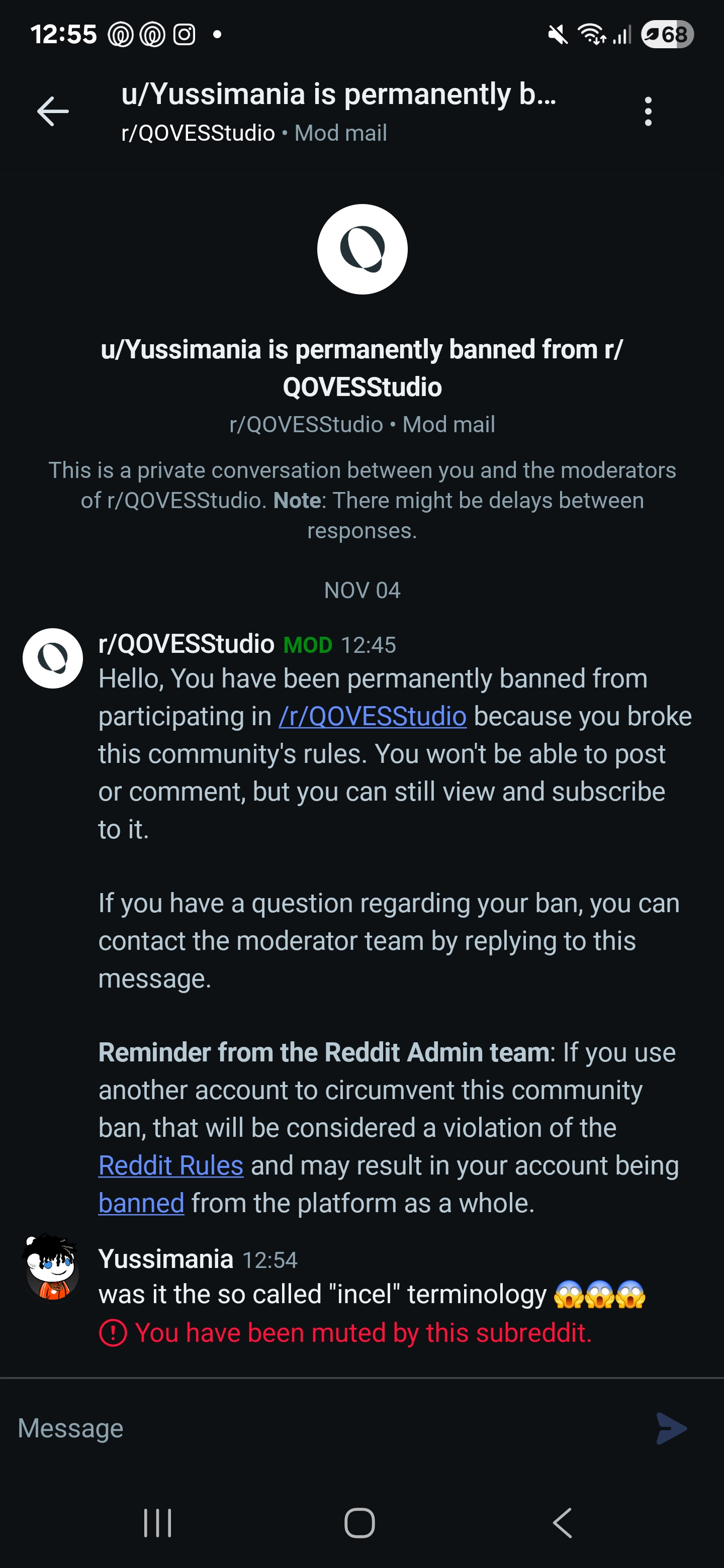
Task: Tap the r/QOVESStudio sender name
Action: 187,644
